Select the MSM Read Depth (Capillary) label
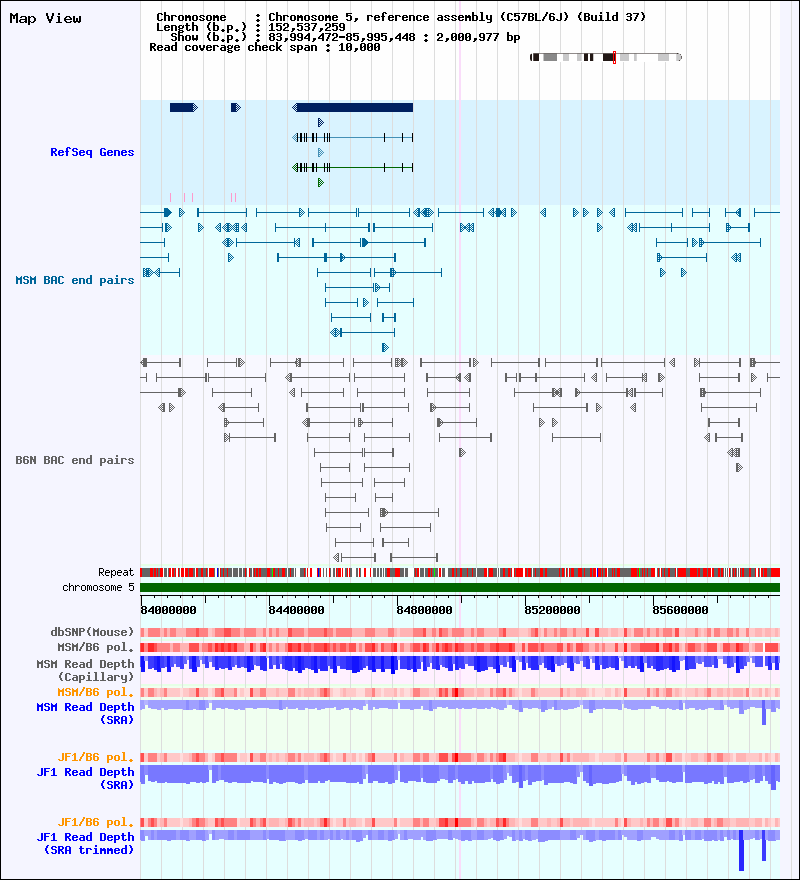This screenshot has height=880, width=800. point(85,670)
